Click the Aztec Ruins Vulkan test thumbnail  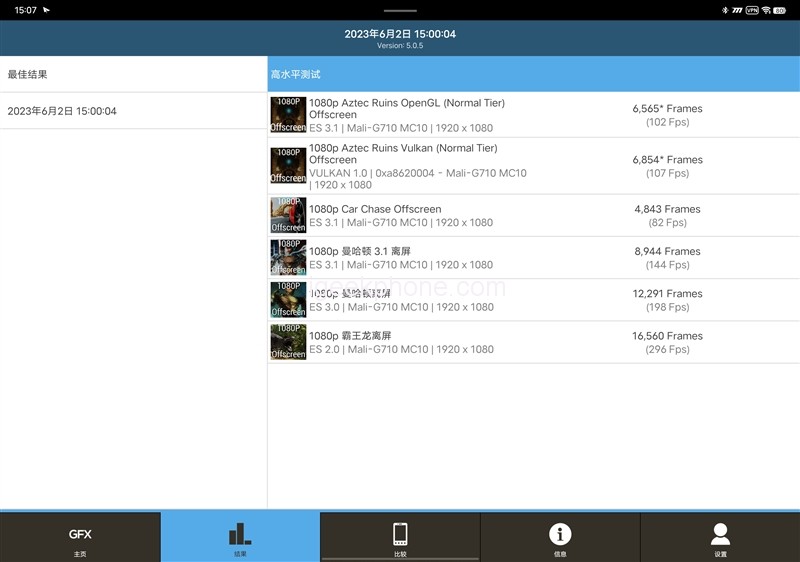[288, 166]
